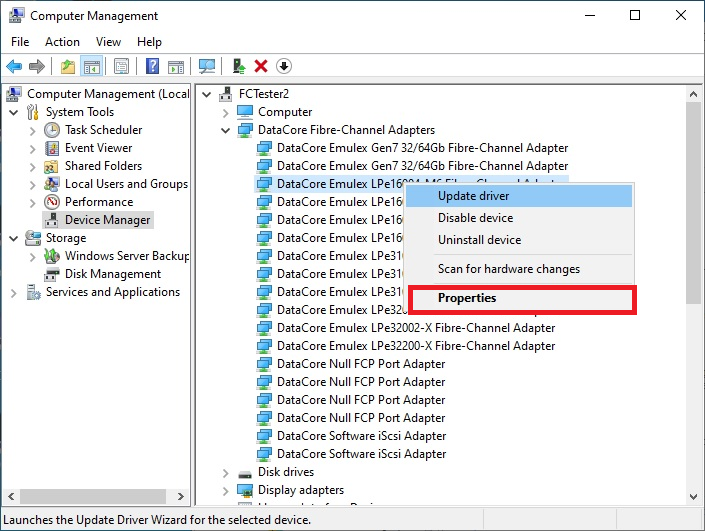This screenshot has width=705, height=531.
Task: Click the vertical scrollbar down arrow
Action: [695, 497]
